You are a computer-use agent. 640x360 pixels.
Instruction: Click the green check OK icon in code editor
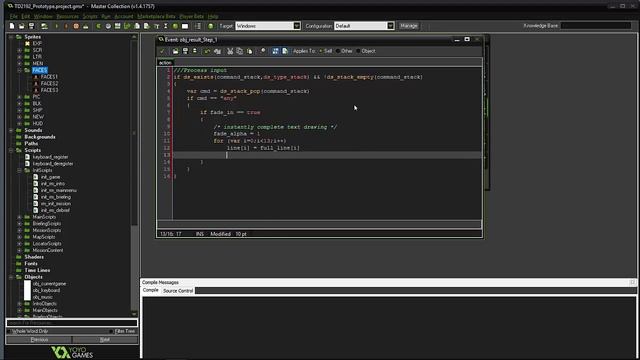click(x=162, y=51)
